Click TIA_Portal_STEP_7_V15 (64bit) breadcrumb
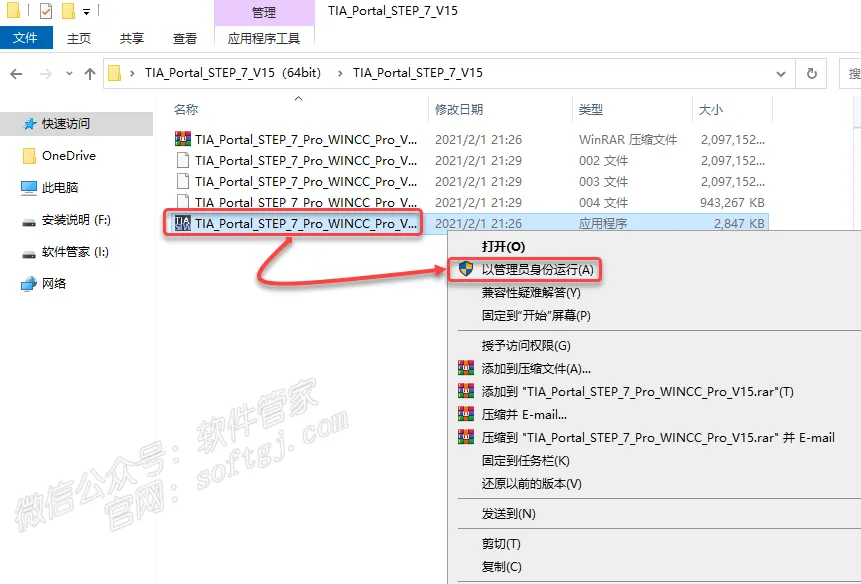This screenshot has width=861, height=584. click(x=233, y=73)
